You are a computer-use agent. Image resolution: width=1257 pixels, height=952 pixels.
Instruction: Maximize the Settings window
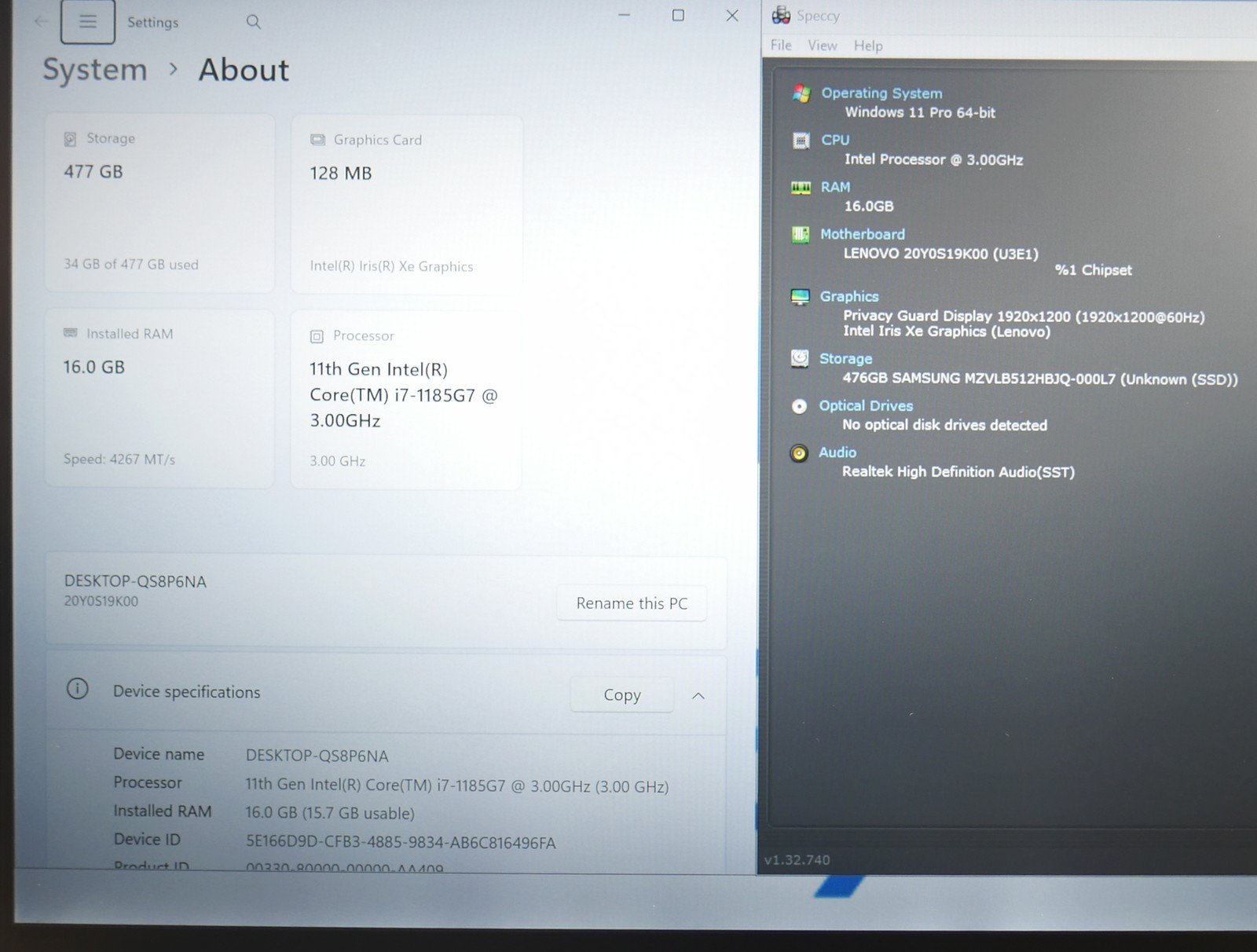[678, 15]
